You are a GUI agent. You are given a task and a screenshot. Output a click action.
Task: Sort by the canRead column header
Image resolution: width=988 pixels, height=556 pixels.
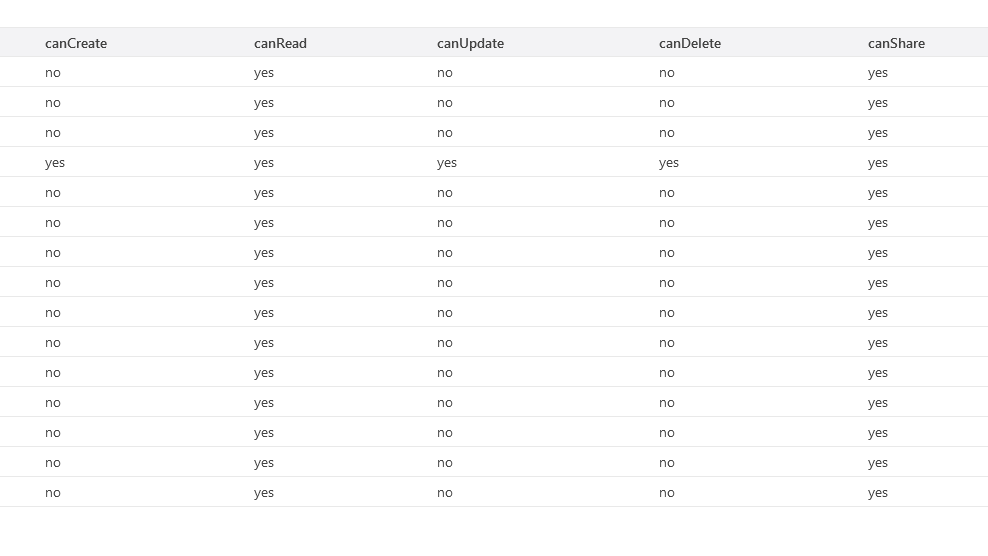coord(280,43)
